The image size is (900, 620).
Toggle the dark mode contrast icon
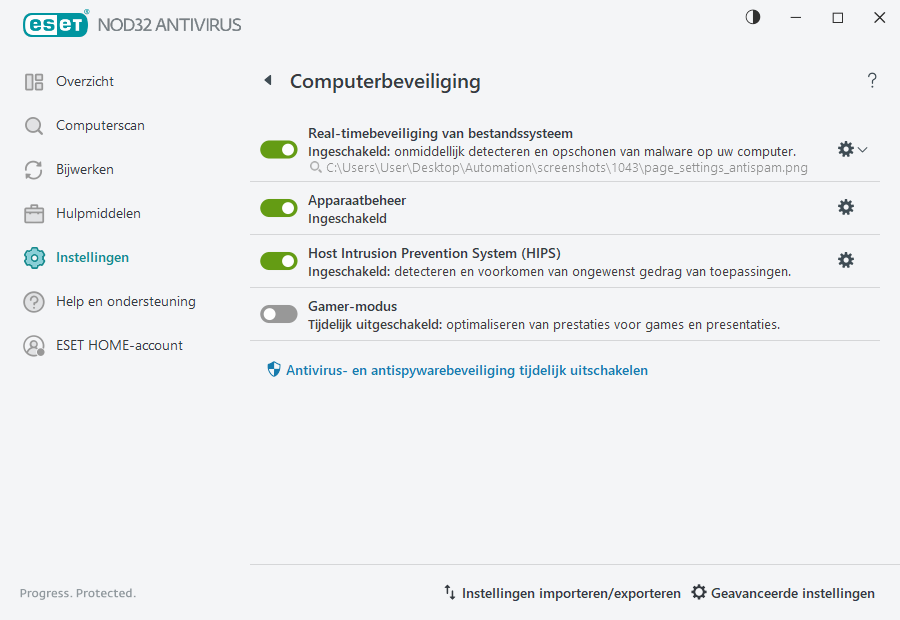[752, 17]
